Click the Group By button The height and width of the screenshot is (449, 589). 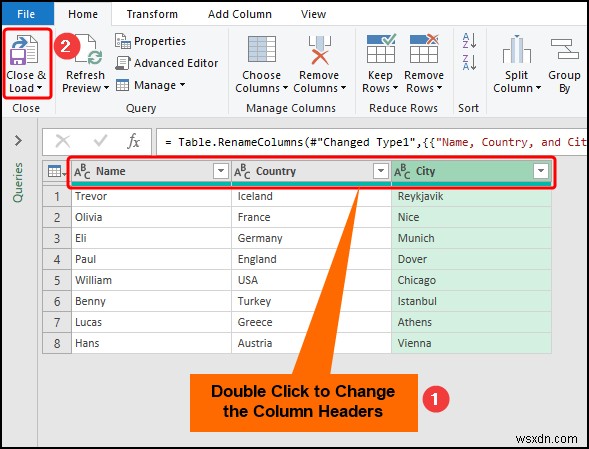click(564, 65)
